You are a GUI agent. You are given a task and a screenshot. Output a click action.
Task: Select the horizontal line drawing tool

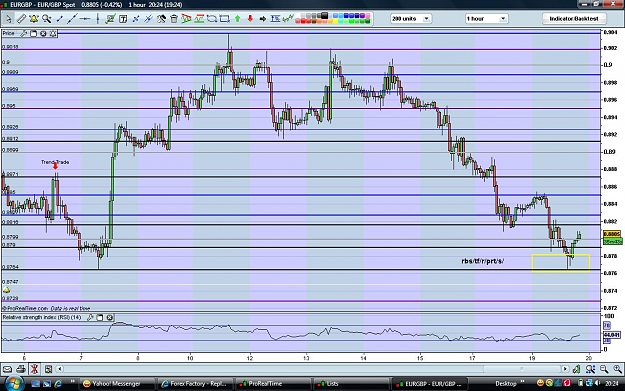[x=85, y=18]
